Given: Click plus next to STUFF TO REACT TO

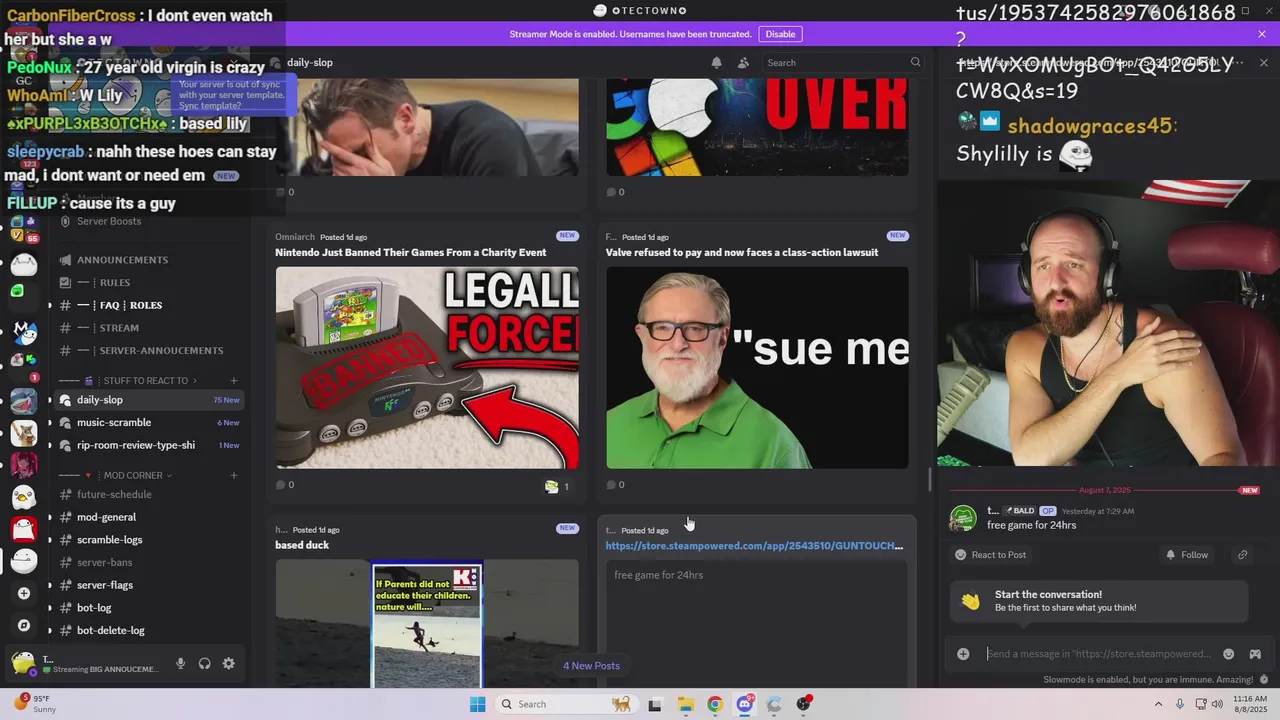Looking at the screenshot, I should coord(234,380).
